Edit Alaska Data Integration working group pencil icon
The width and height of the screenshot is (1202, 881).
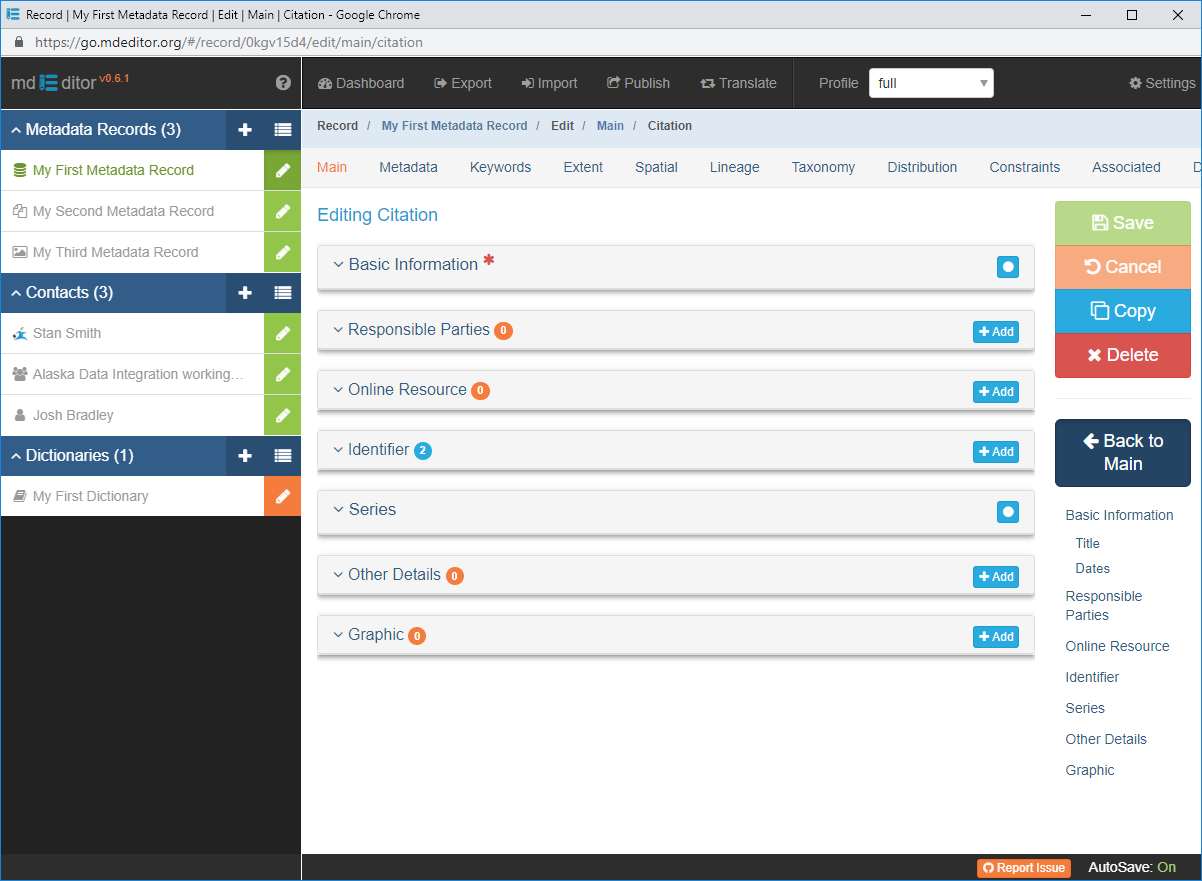283,374
